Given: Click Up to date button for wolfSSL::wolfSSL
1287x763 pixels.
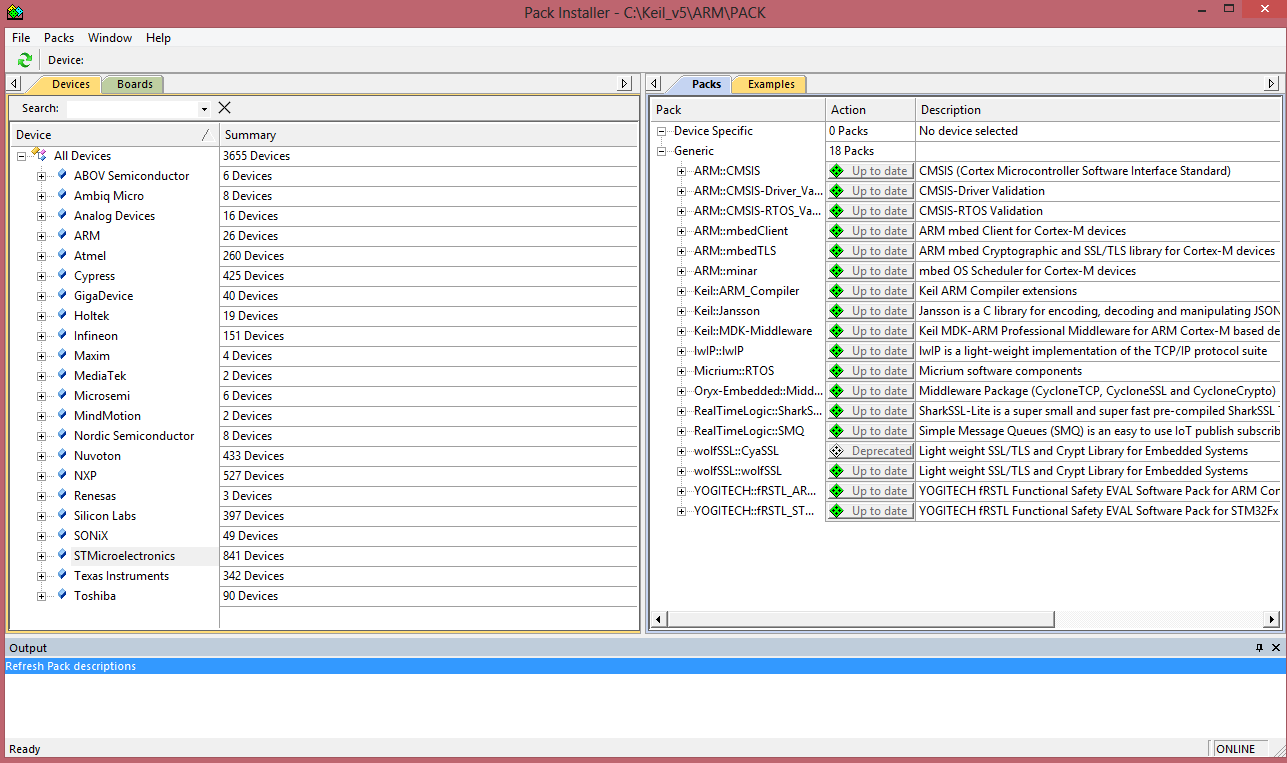Looking at the screenshot, I should (x=870, y=471).
